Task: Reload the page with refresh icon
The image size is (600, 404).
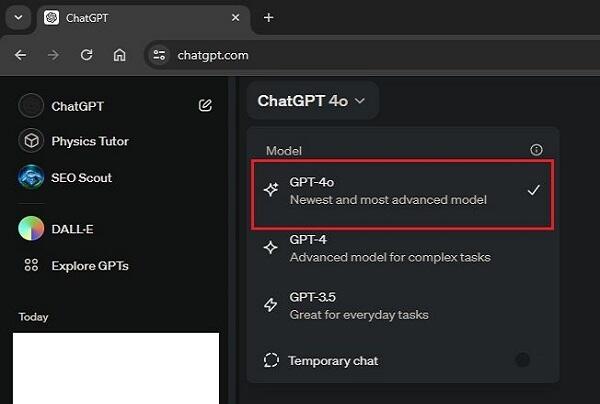Action: click(x=86, y=55)
